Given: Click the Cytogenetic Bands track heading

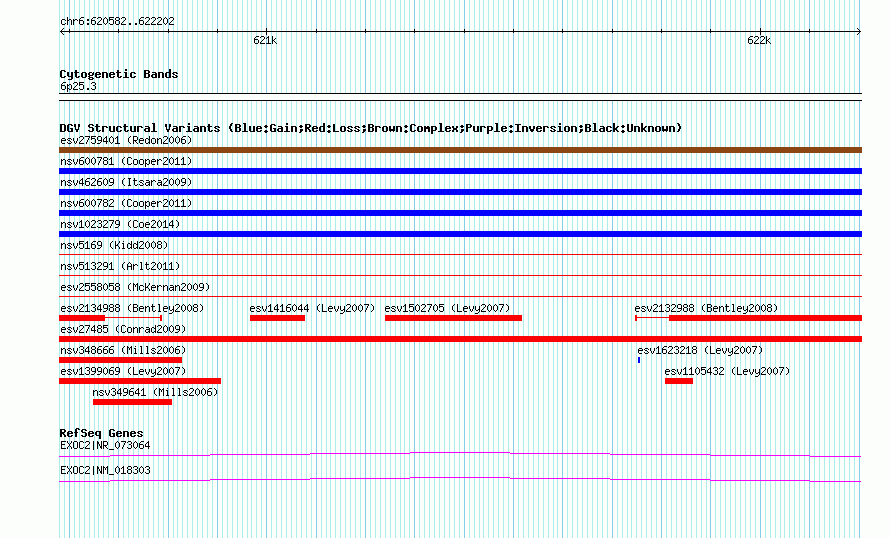Looking at the screenshot, I should pyautogui.click(x=119, y=74).
